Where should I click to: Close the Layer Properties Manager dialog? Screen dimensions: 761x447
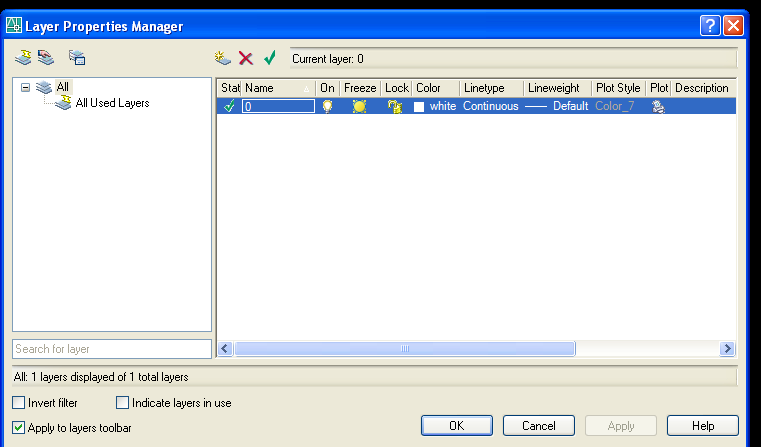coord(734,26)
